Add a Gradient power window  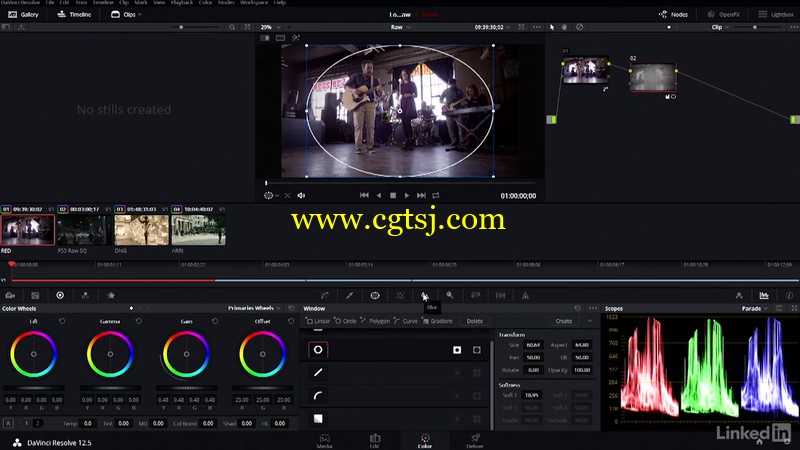tap(437, 321)
